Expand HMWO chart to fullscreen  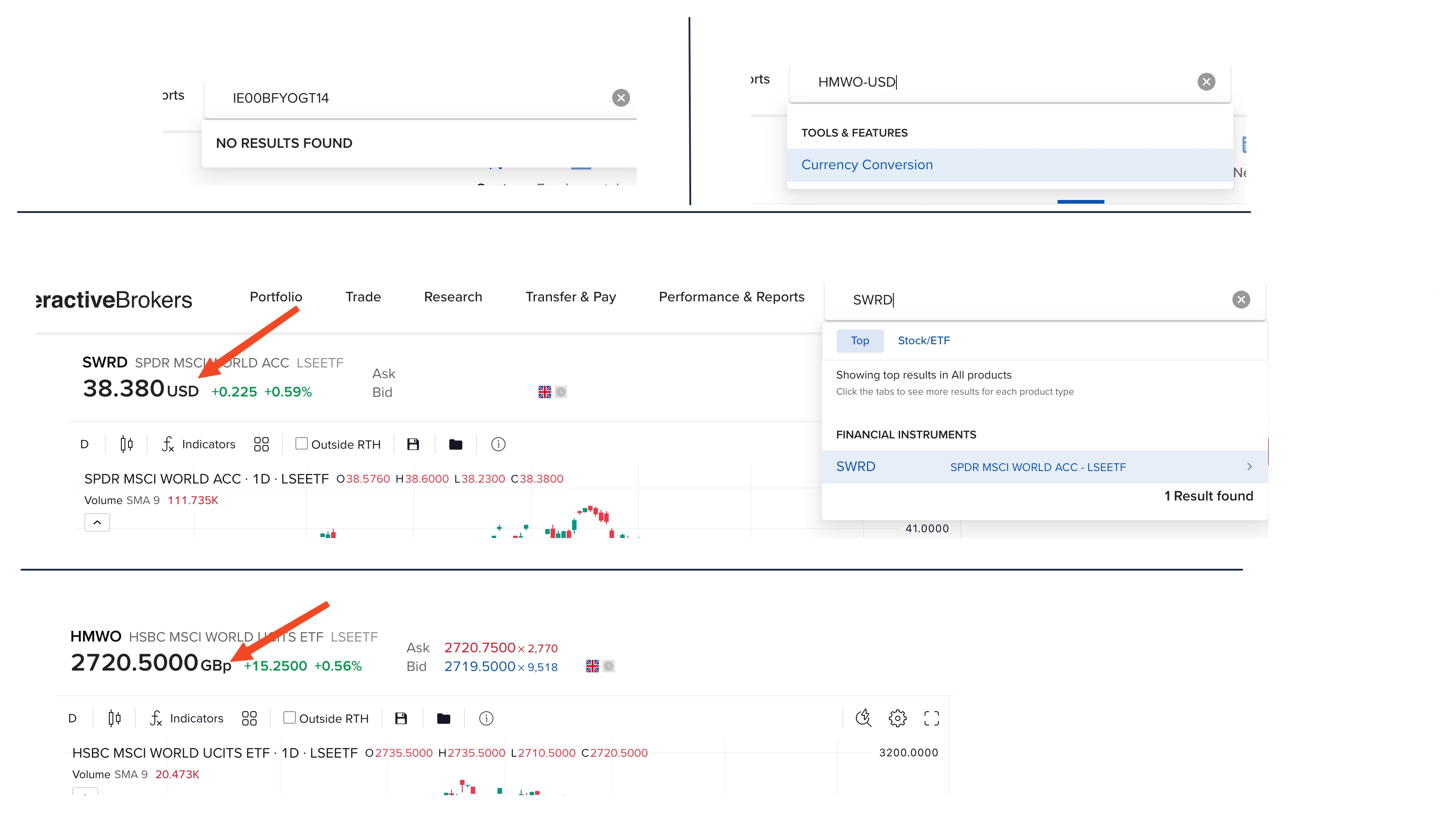[932, 719]
